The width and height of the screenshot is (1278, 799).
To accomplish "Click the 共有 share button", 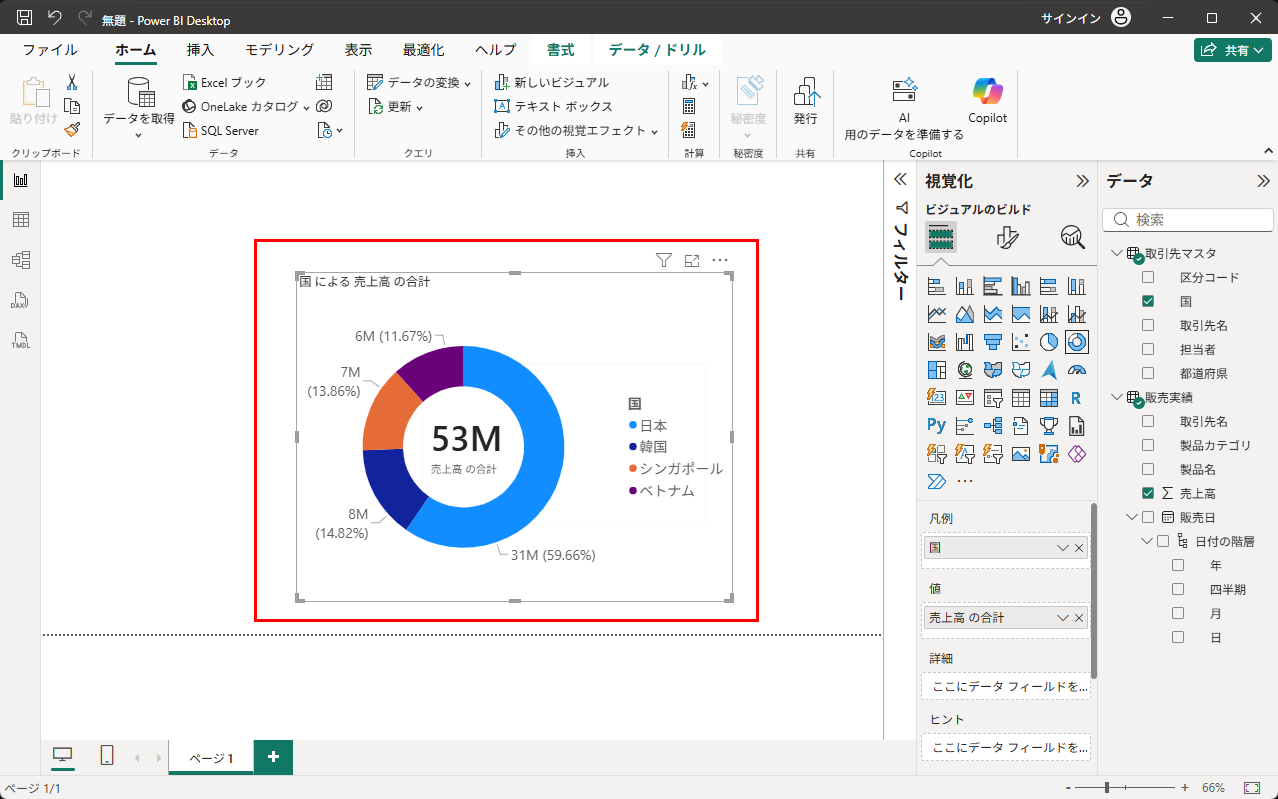I will [x=1233, y=50].
